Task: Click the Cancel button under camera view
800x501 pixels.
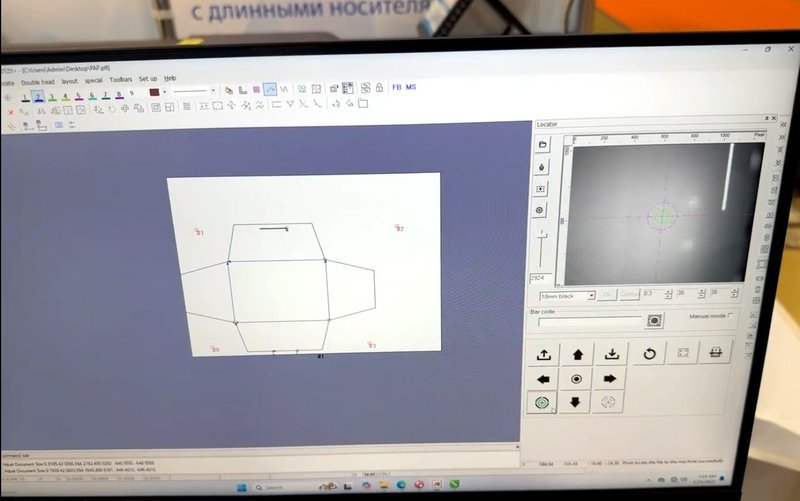Action: click(629, 294)
